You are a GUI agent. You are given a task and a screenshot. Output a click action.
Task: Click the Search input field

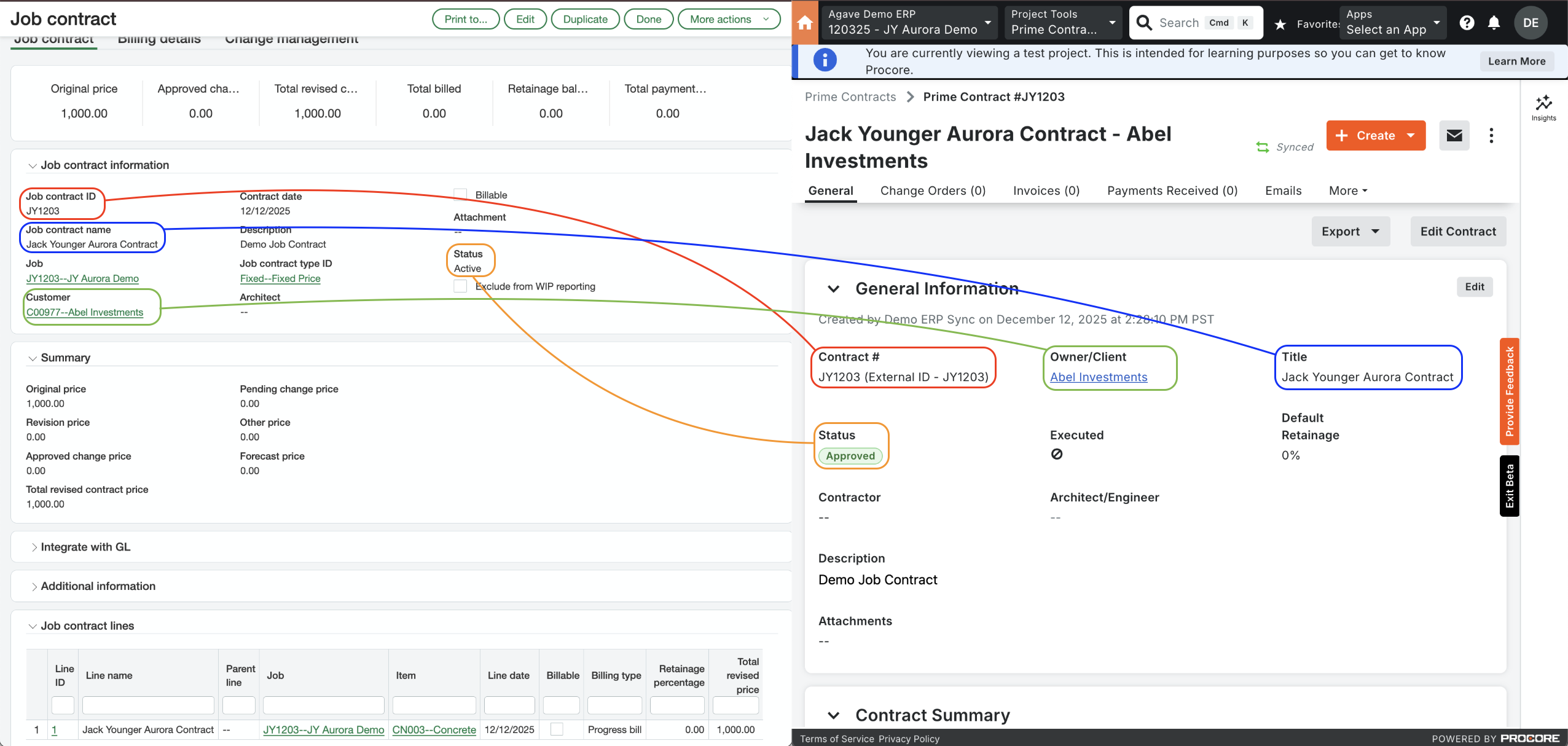[1192, 23]
